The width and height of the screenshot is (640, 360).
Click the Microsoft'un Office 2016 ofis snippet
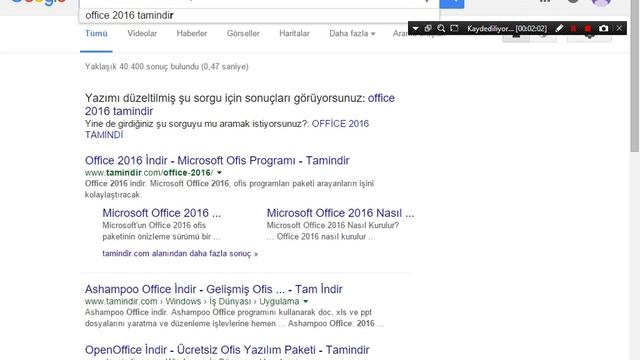coord(161,231)
